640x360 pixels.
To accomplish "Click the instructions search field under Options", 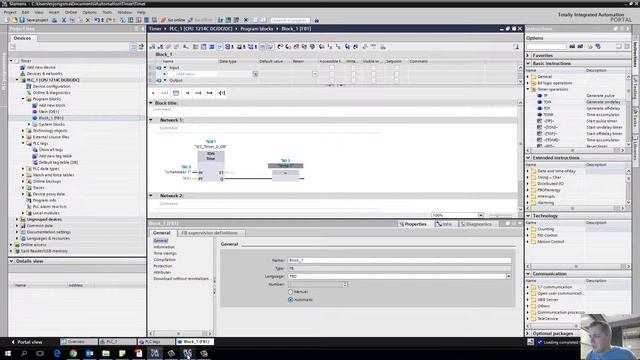I will pyautogui.click(x=547, y=47).
